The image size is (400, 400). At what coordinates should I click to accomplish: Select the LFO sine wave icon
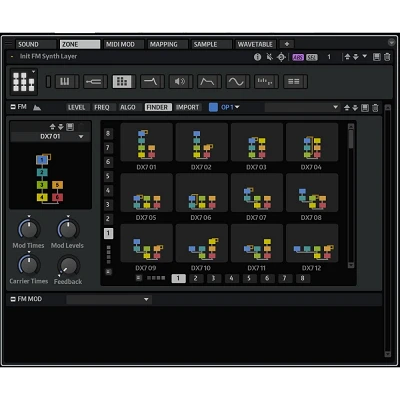[x=238, y=81]
